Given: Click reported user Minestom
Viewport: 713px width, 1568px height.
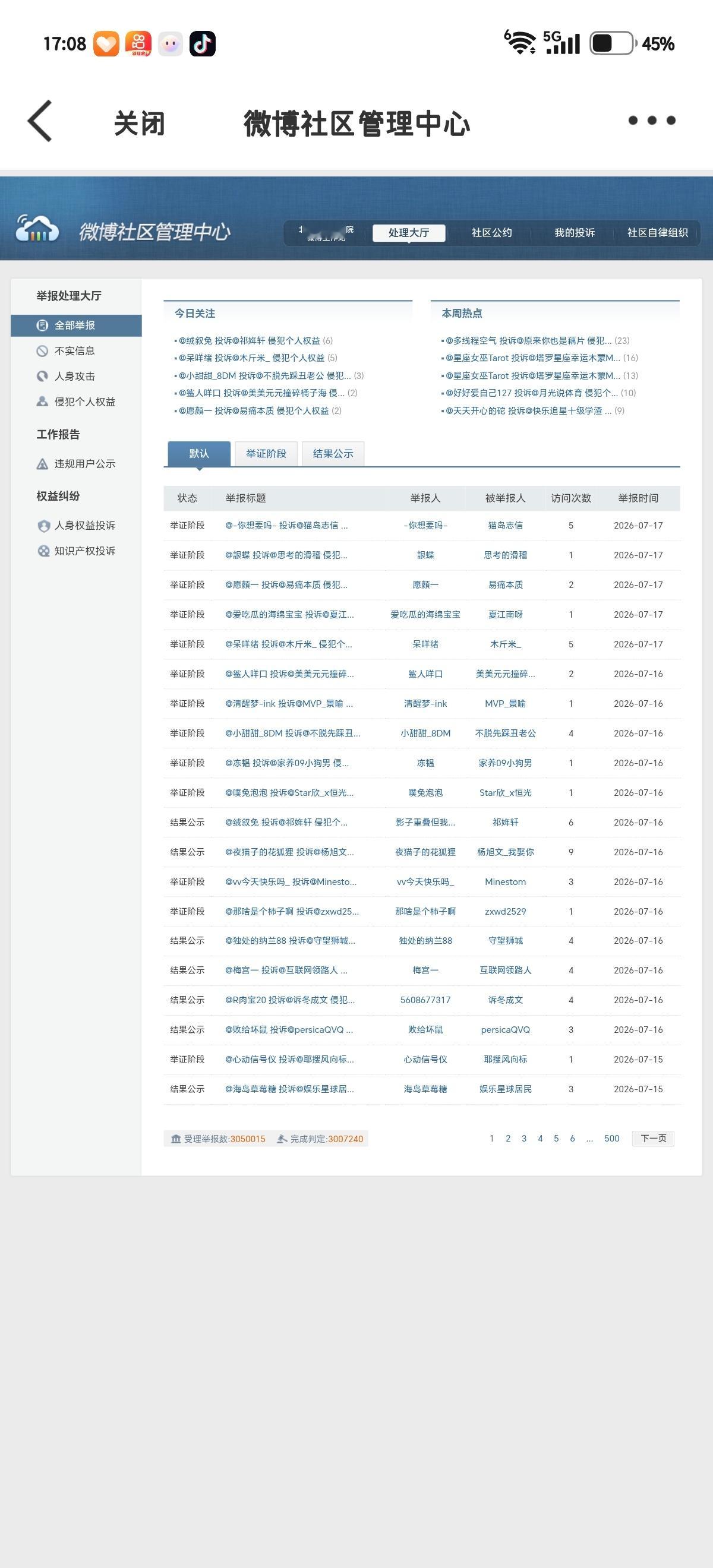Looking at the screenshot, I should [506, 882].
